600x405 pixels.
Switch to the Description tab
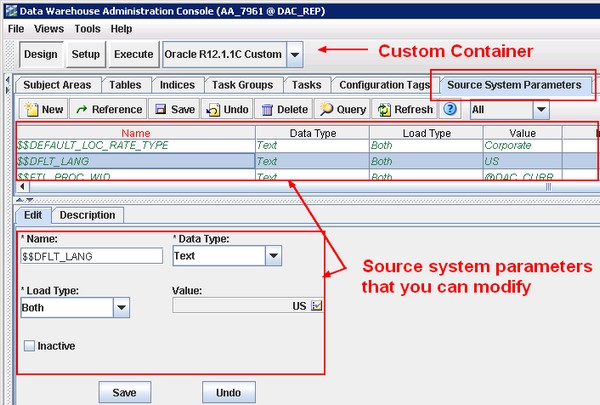[x=87, y=215]
